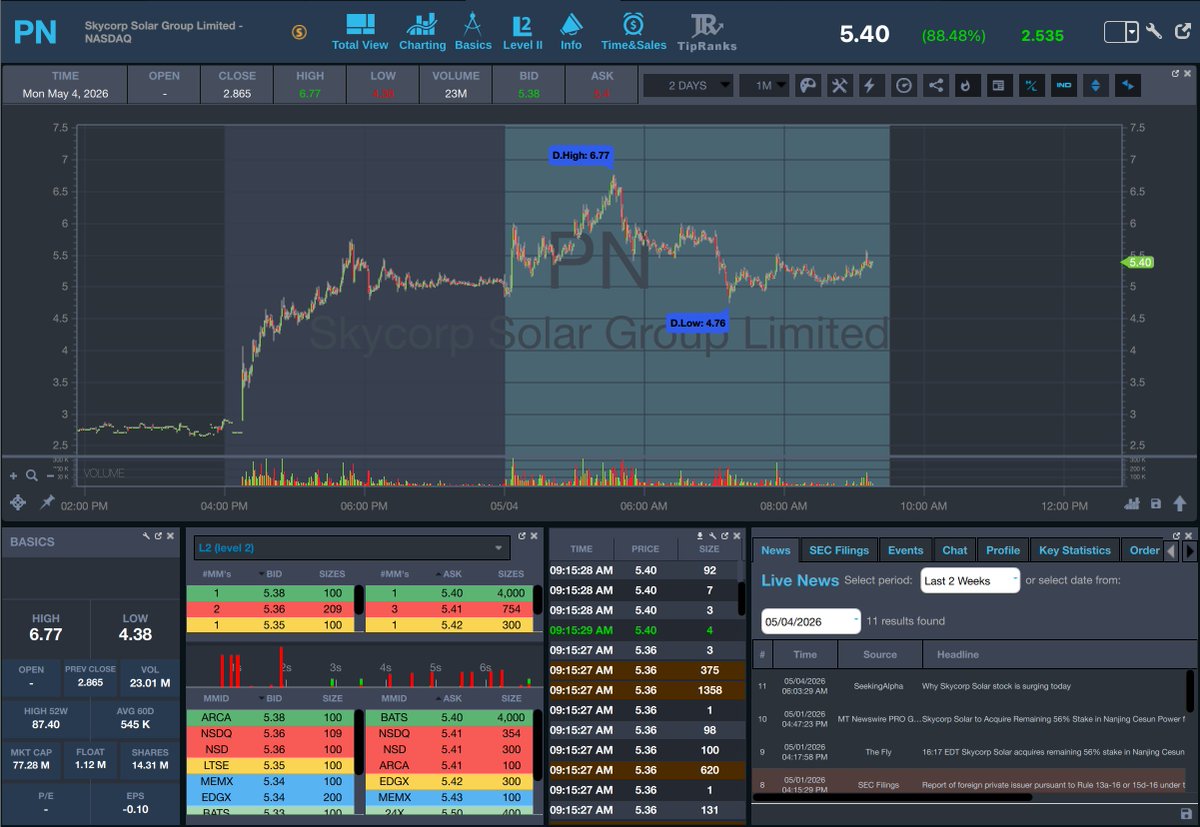Image resolution: width=1200 pixels, height=827 pixels.
Task: Click the clock gauge chart icon
Action: tap(903, 85)
